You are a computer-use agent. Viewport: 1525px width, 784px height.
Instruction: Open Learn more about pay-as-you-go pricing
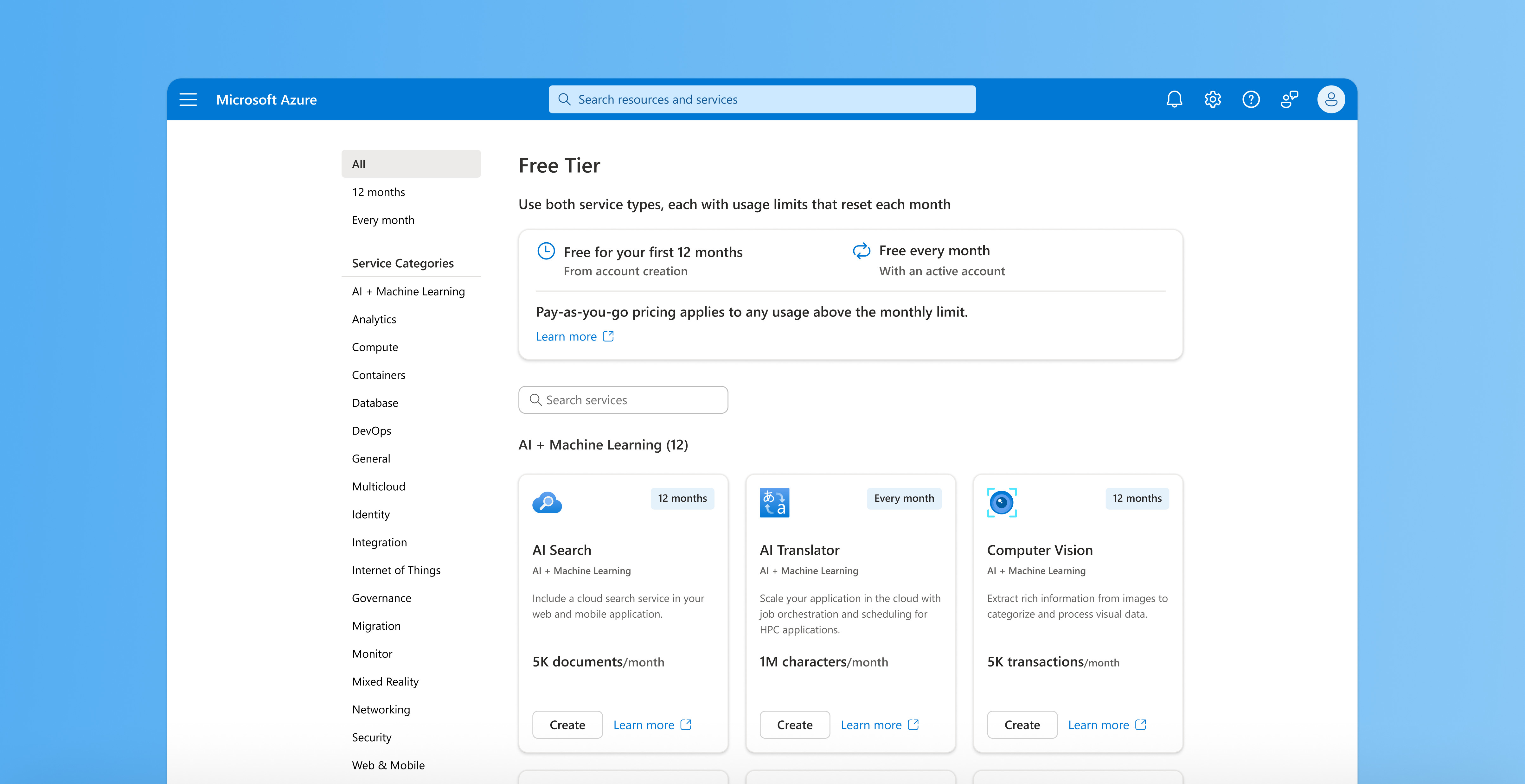tap(575, 336)
